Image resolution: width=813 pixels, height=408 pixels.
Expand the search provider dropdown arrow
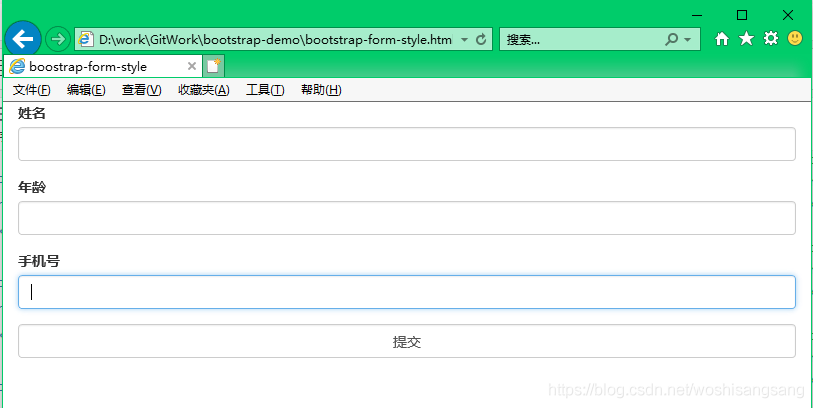tap(688, 39)
